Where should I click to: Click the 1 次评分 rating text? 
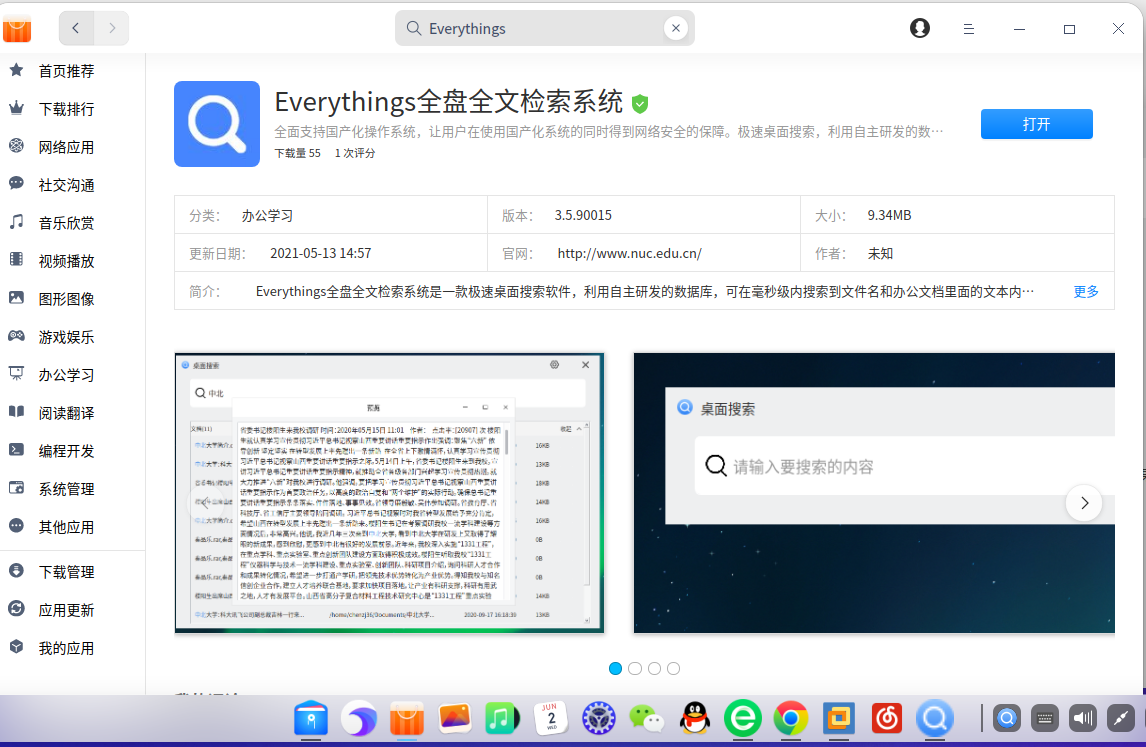pyautogui.click(x=355, y=153)
